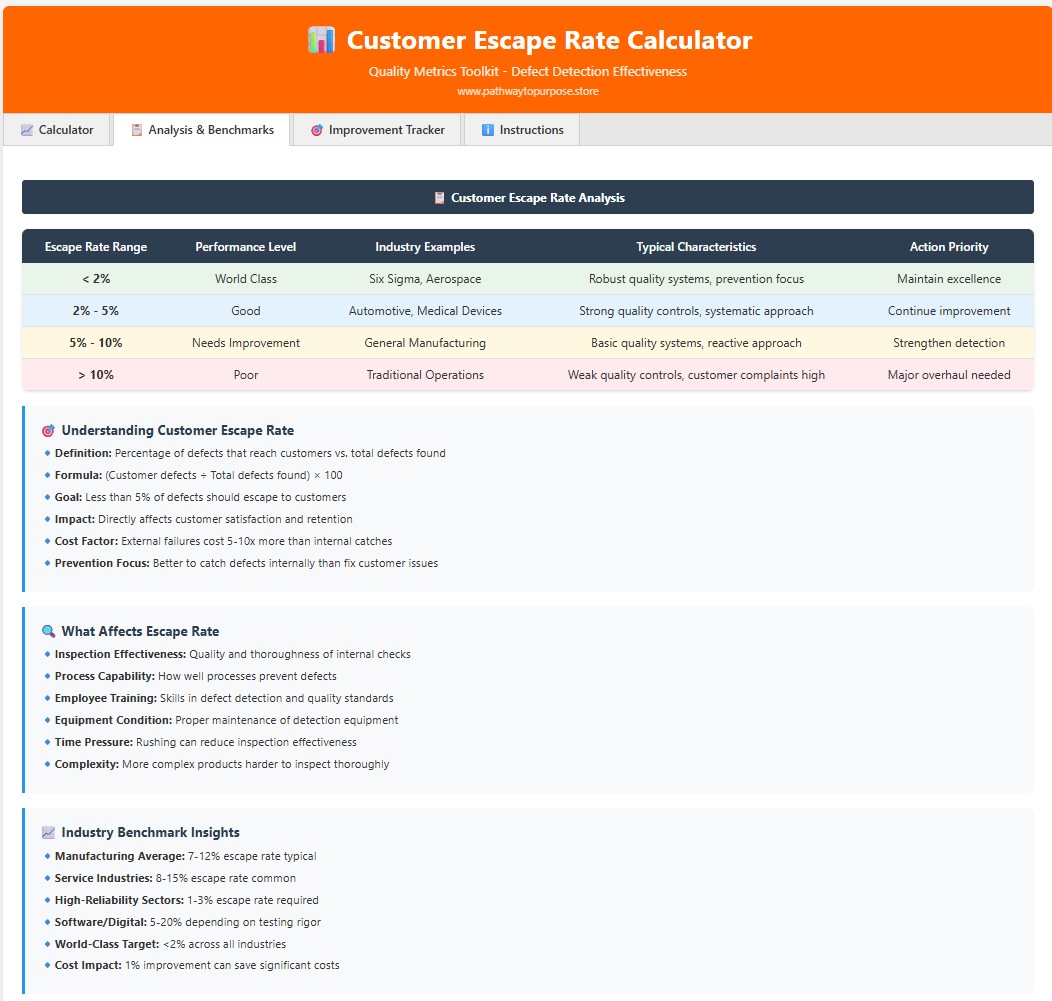Select the Poor row's Major overhaul needed cell
The width and height of the screenshot is (1052, 1001).
[948, 375]
